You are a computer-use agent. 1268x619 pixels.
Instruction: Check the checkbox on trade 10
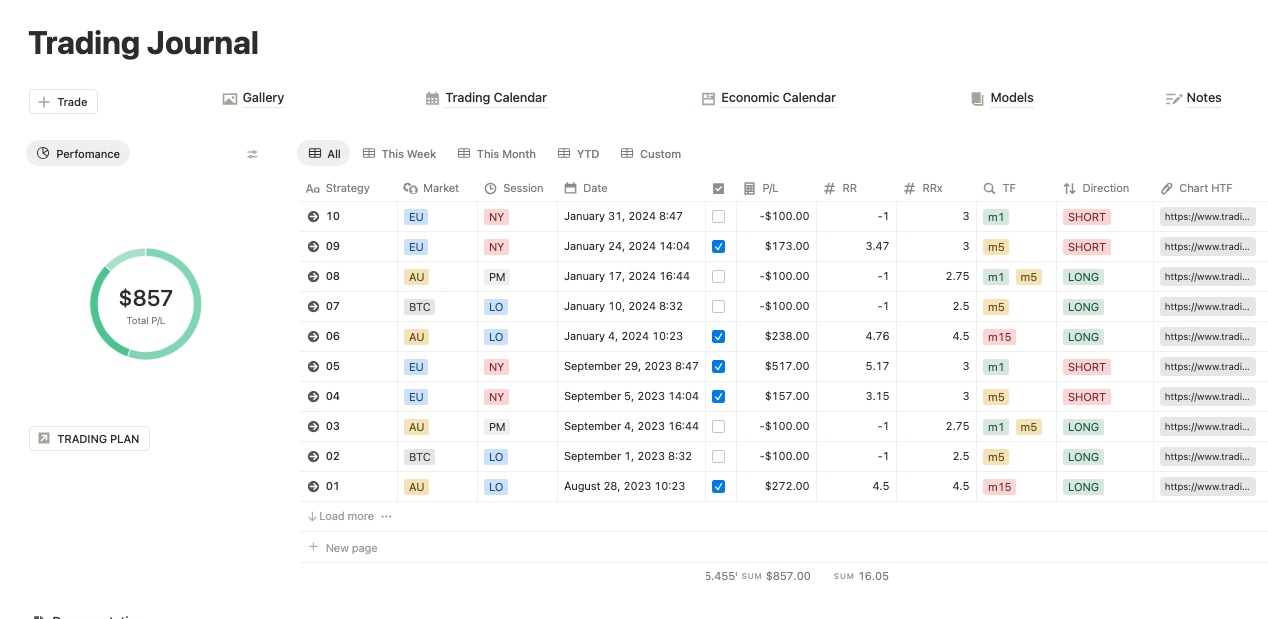(718, 216)
